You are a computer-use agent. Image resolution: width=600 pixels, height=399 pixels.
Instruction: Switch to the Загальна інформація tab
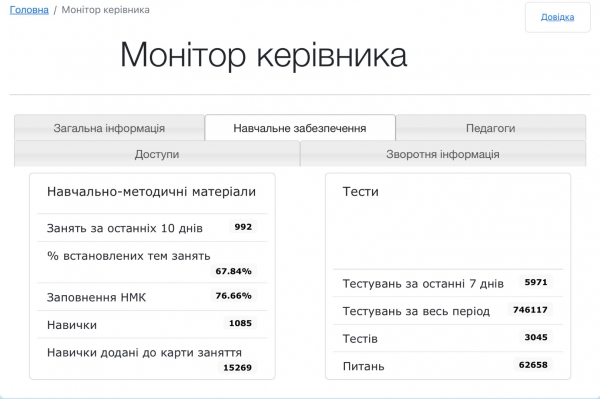[x=109, y=128]
